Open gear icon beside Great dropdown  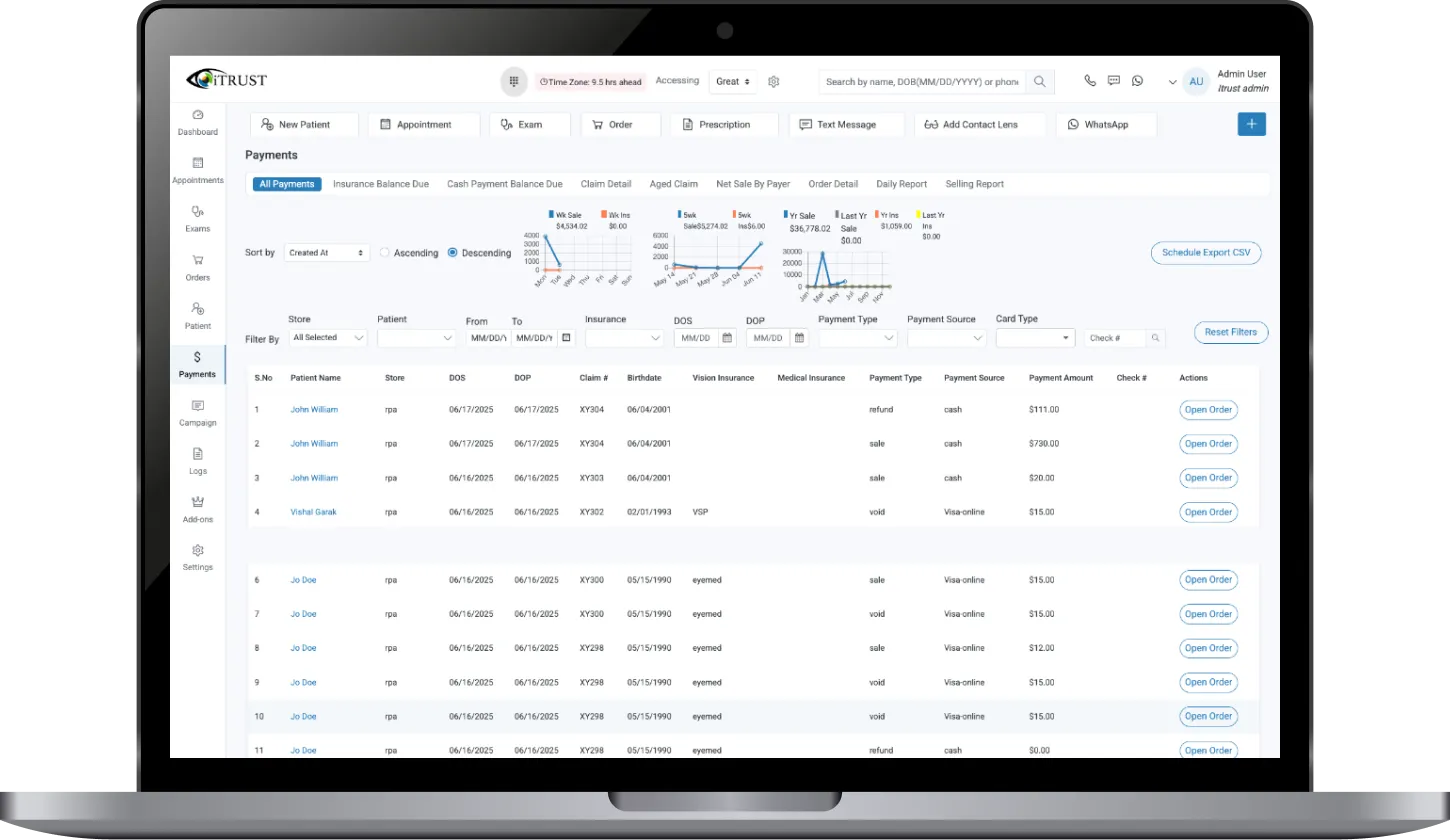[773, 82]
